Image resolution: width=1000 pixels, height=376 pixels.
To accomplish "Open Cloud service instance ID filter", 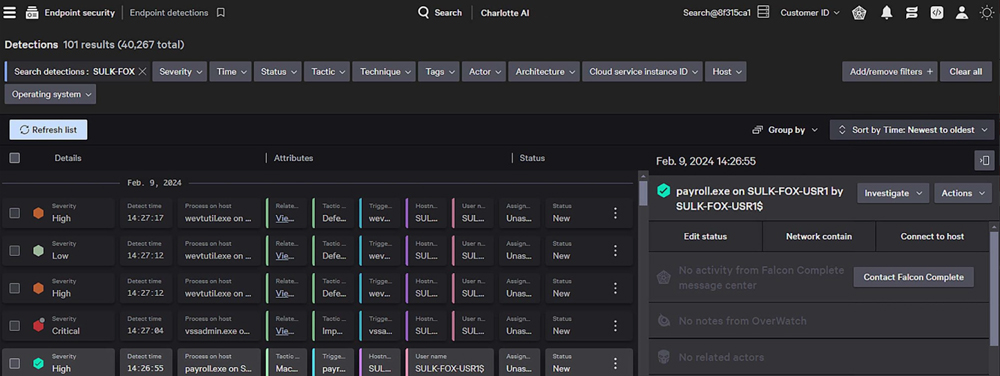I will (x=643, y=72).
